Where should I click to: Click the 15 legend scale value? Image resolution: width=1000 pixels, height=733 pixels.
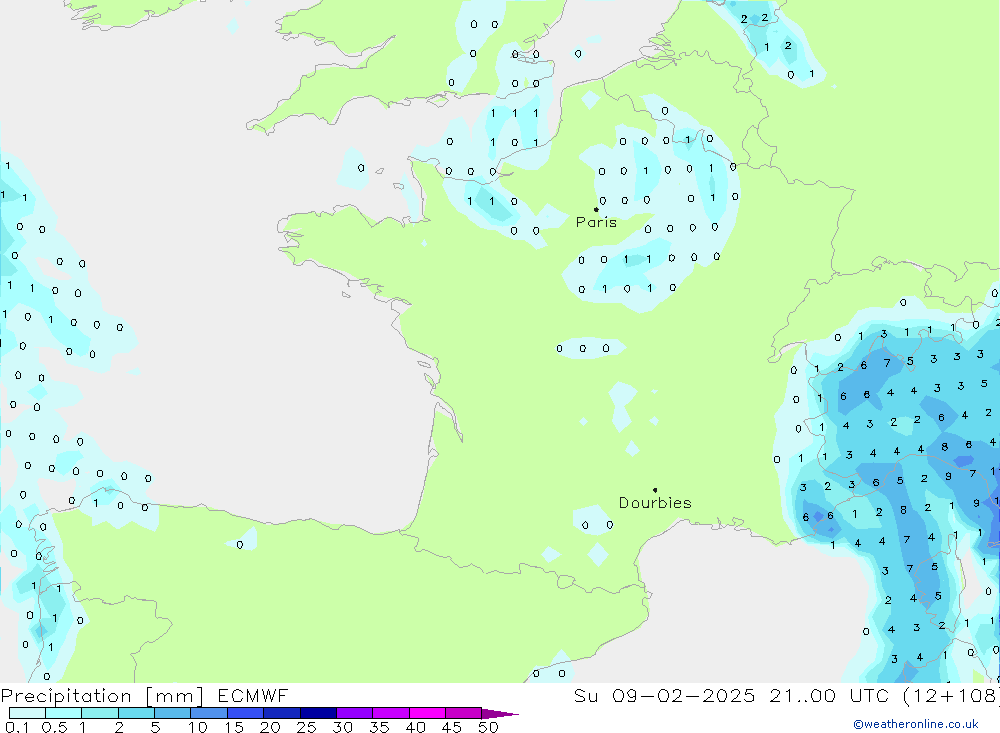[x=234, y=727]
